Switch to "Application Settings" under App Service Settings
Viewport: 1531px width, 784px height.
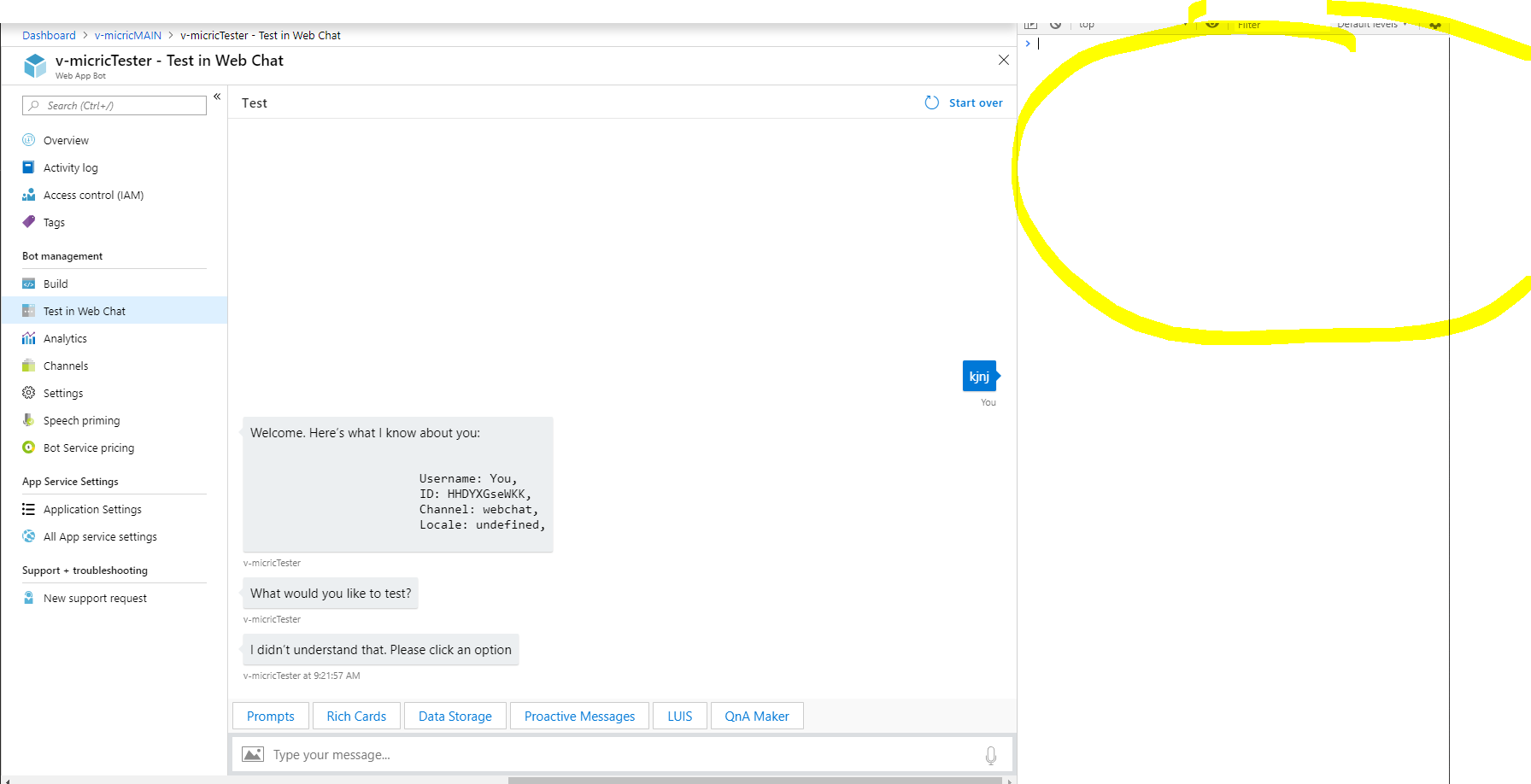[92, 509]
